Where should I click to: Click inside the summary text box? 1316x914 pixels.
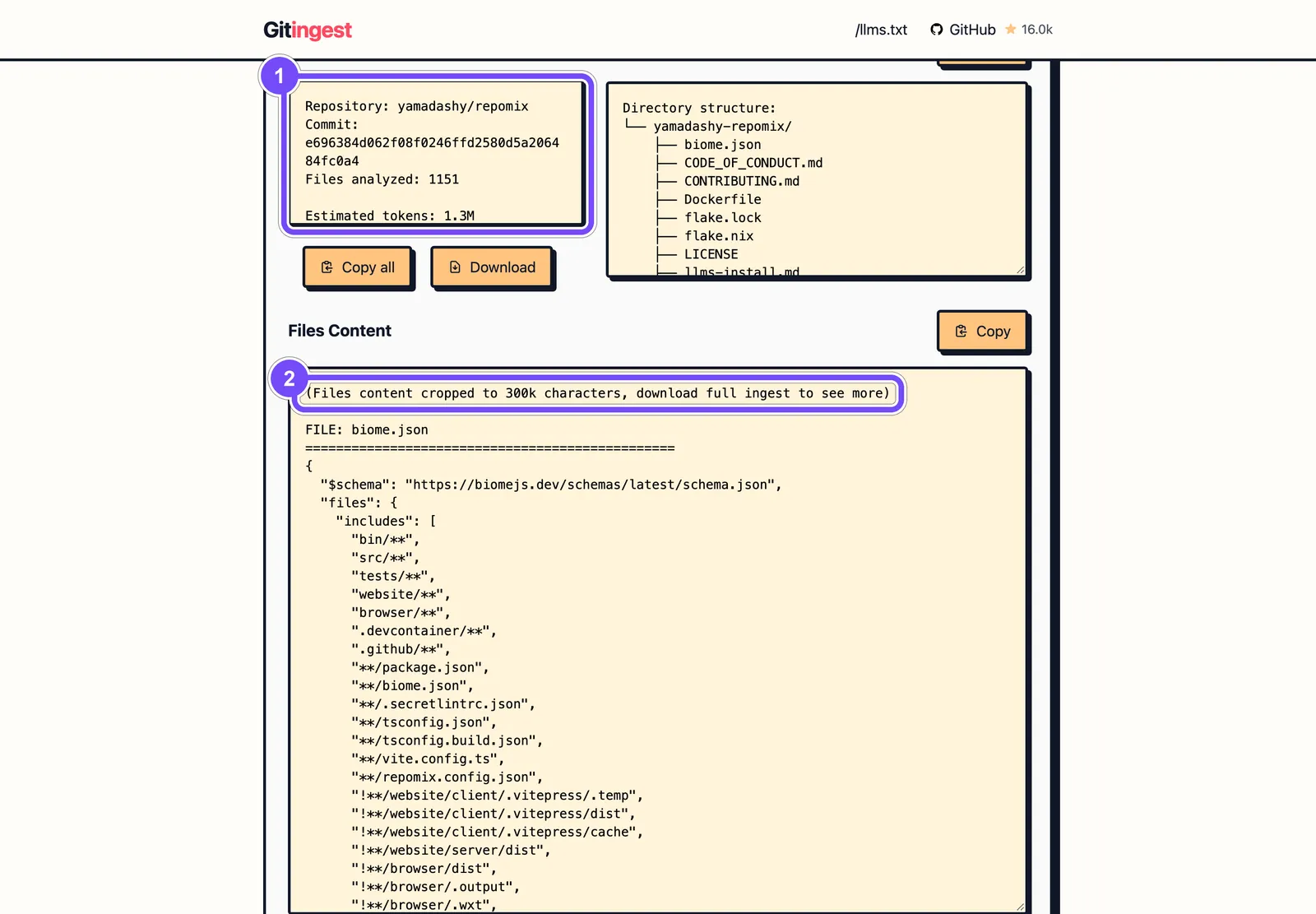tap(437, 153)
